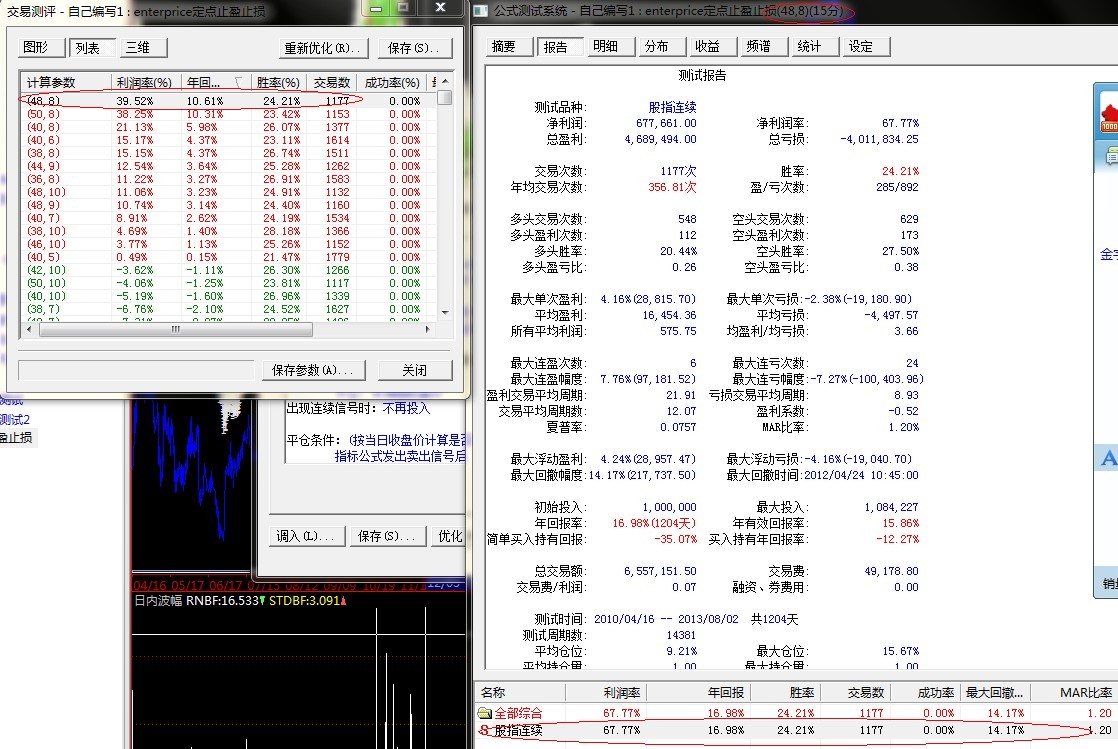The image size is (1118, 749).
Task: Click the 公式测试系统 window title icon
Action: pyautogui.click(x=481, y=10)
